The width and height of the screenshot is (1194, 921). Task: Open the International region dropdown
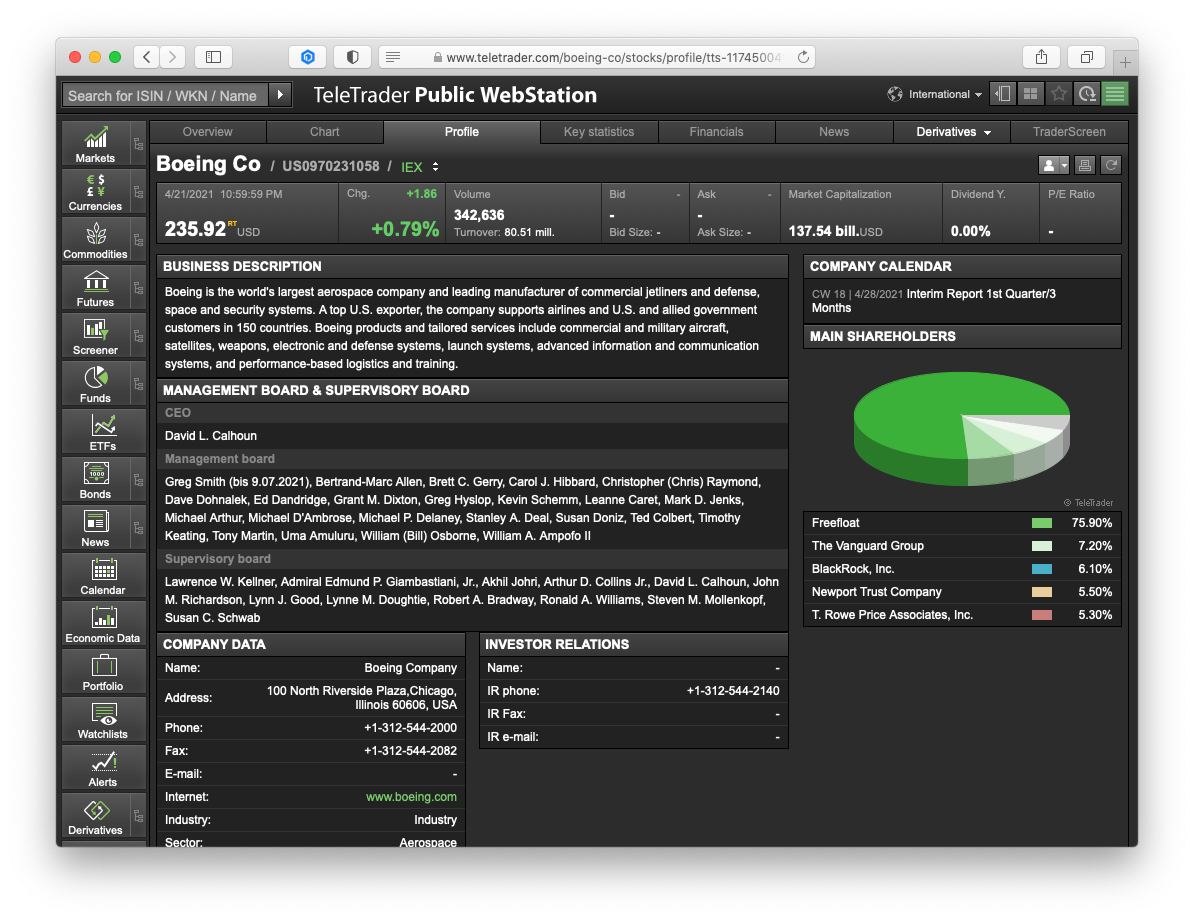point(934,94)
